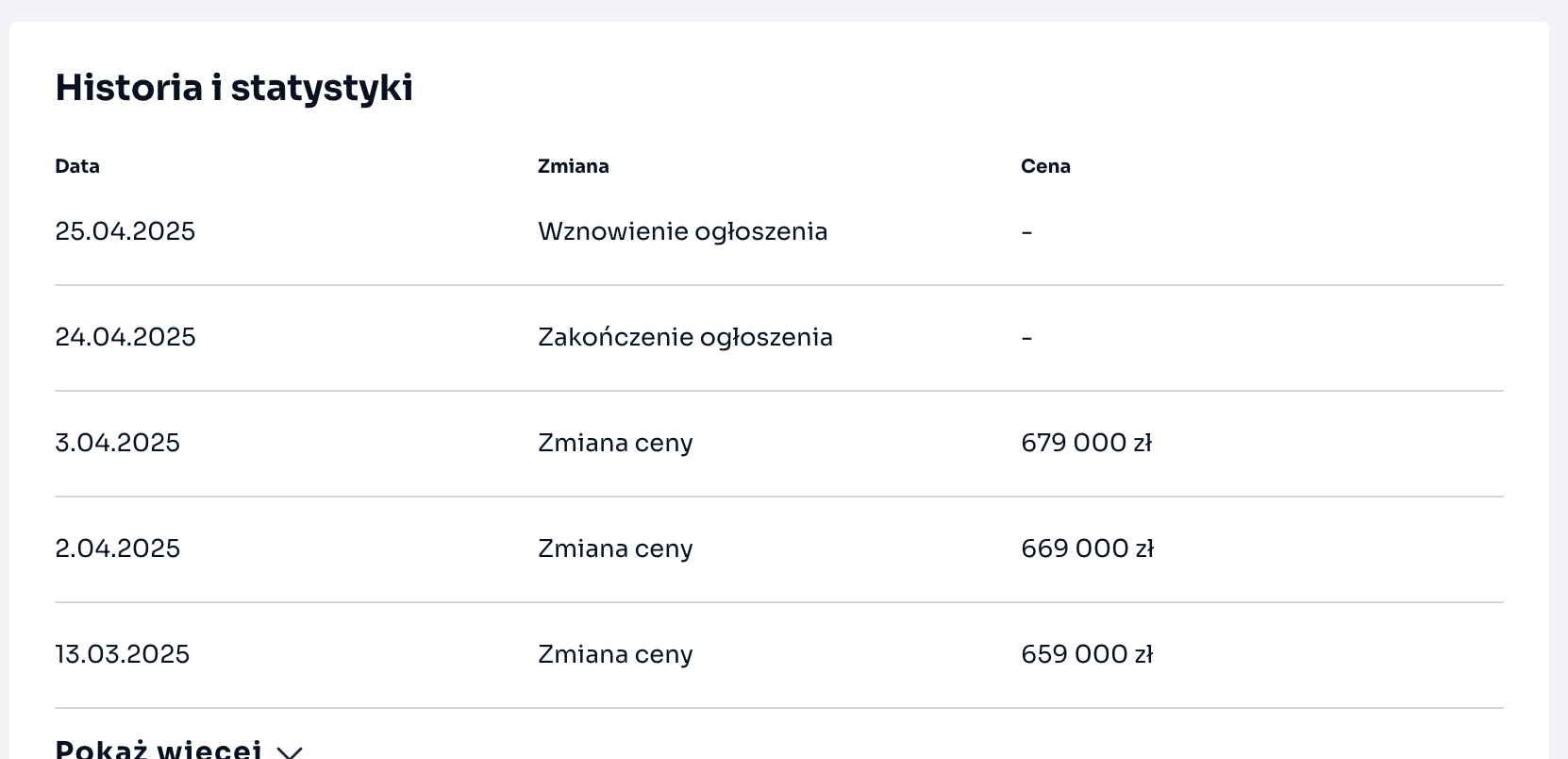Click the 669 000 zł price

click(x=1087, y=548)
